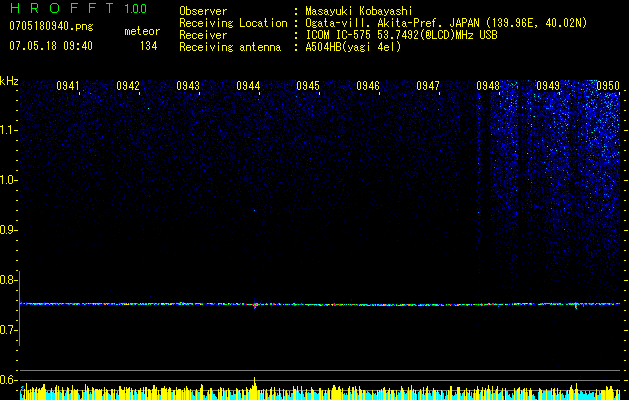The image size is (629, 400).
Task: Click the 0946 time marker
Action: [x=368, y=86]
